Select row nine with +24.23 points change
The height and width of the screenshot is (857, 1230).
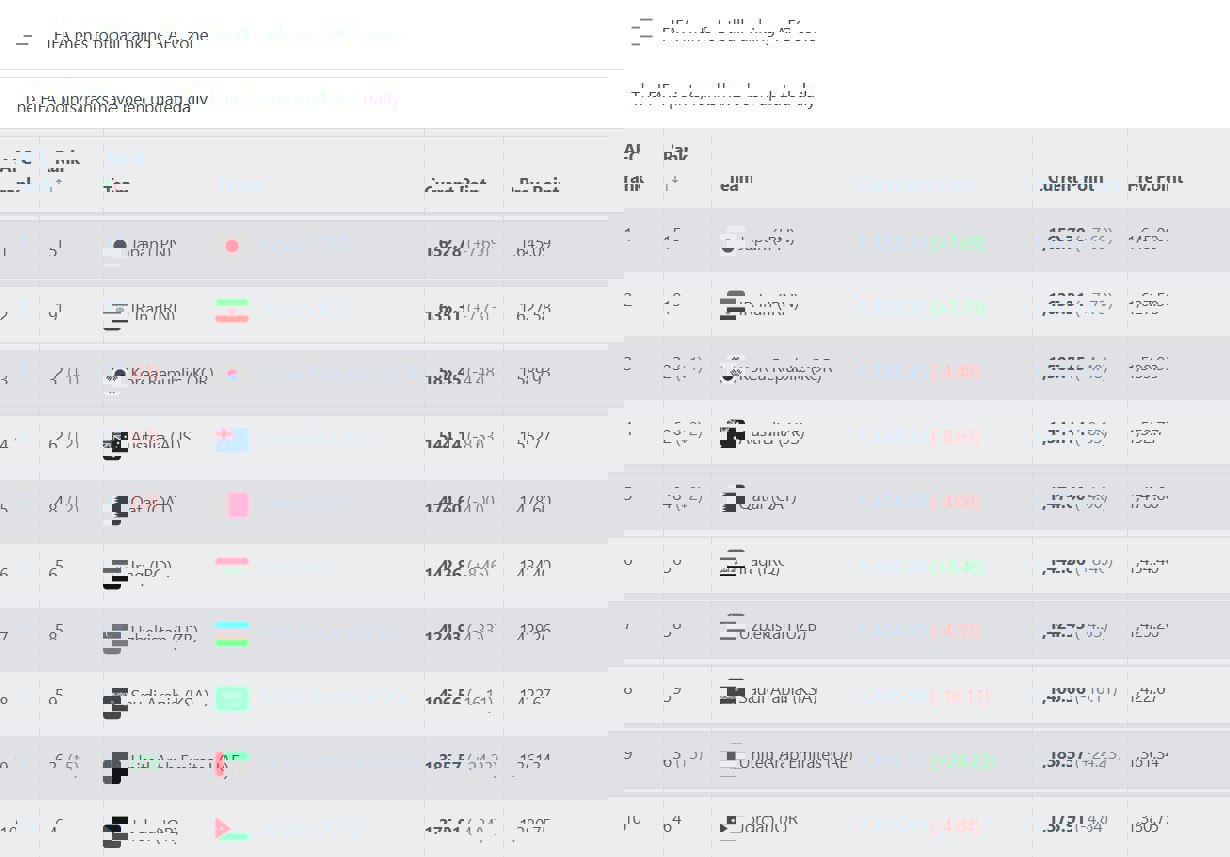(926, 761)
